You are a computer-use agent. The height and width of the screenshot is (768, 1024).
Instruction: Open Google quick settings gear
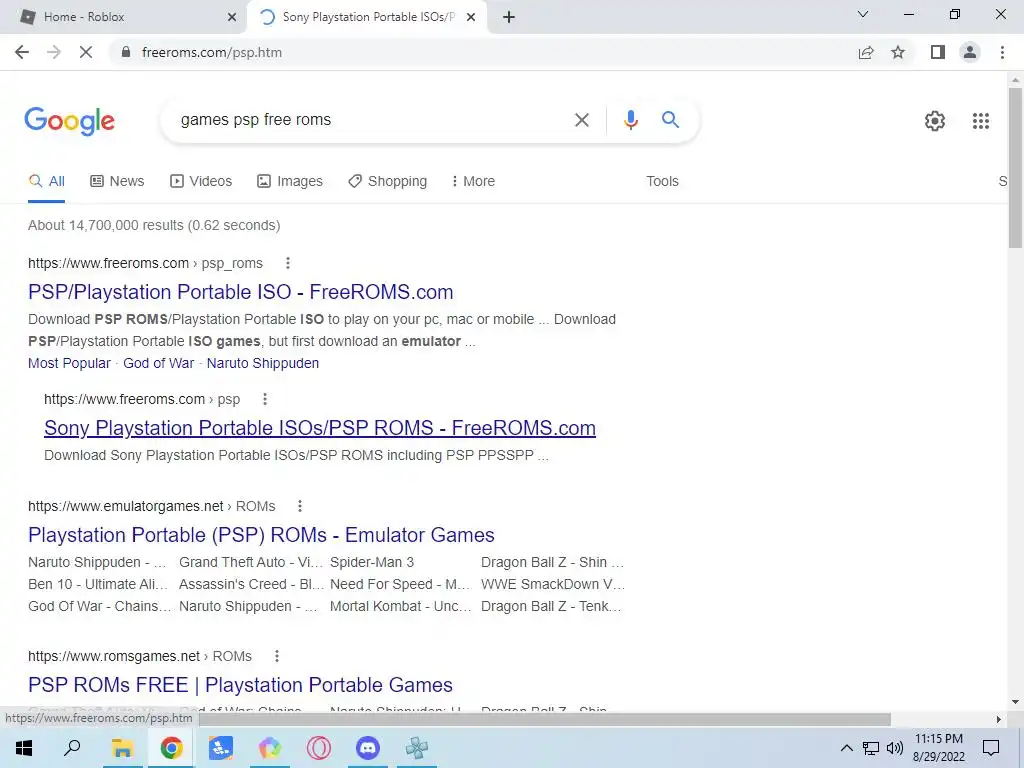click(x=935, y=121)
